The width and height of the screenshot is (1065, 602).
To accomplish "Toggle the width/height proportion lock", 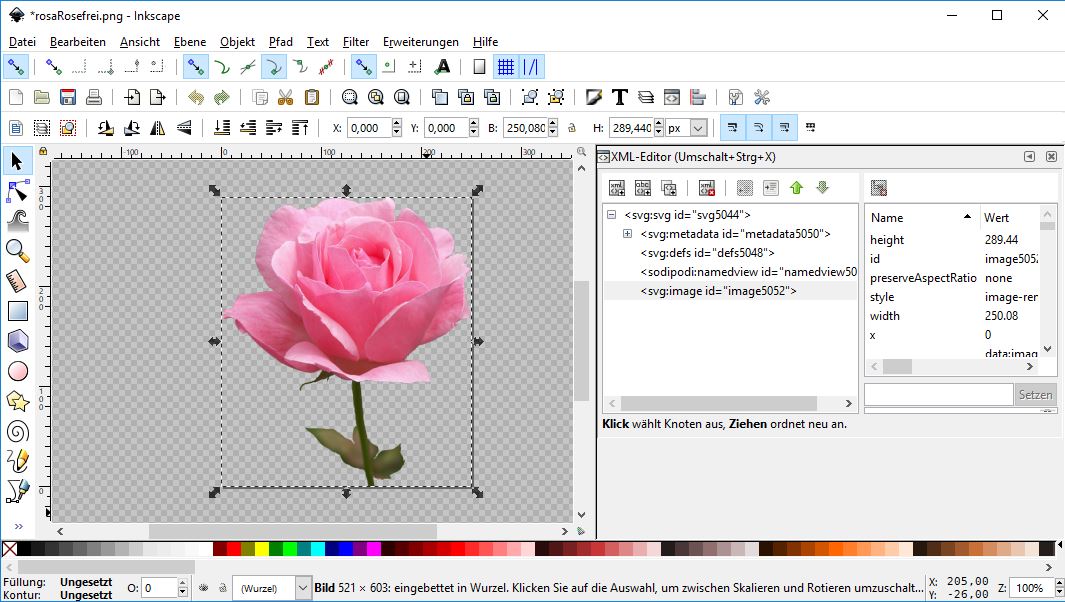I will [572, 128].
